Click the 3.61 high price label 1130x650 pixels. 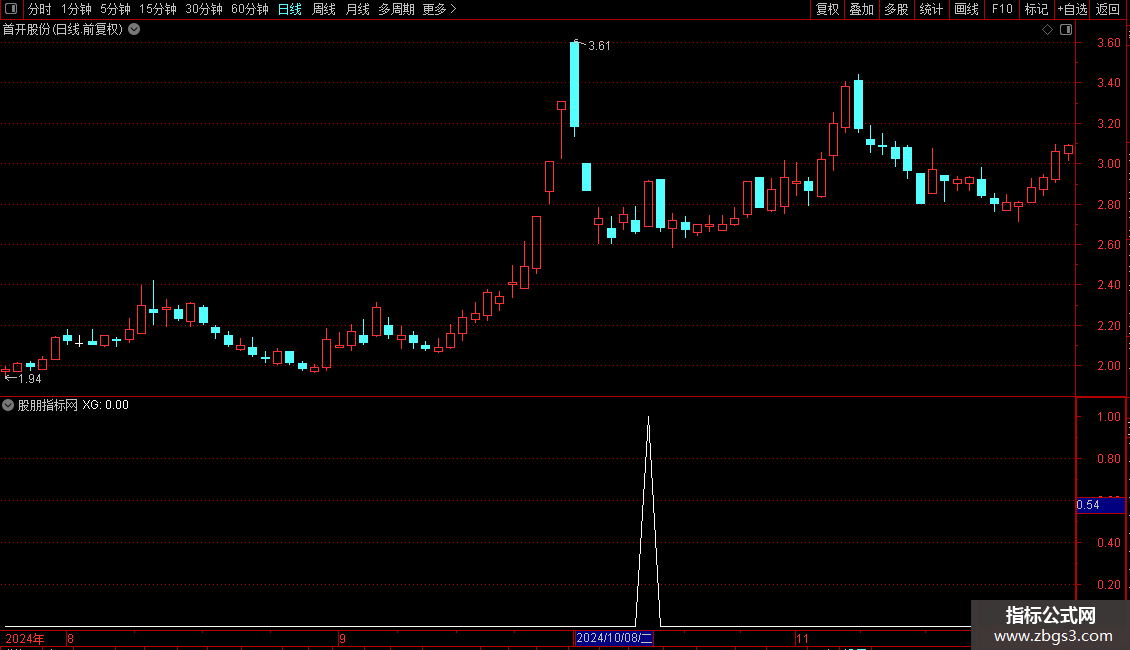click(x=599, y=46)
